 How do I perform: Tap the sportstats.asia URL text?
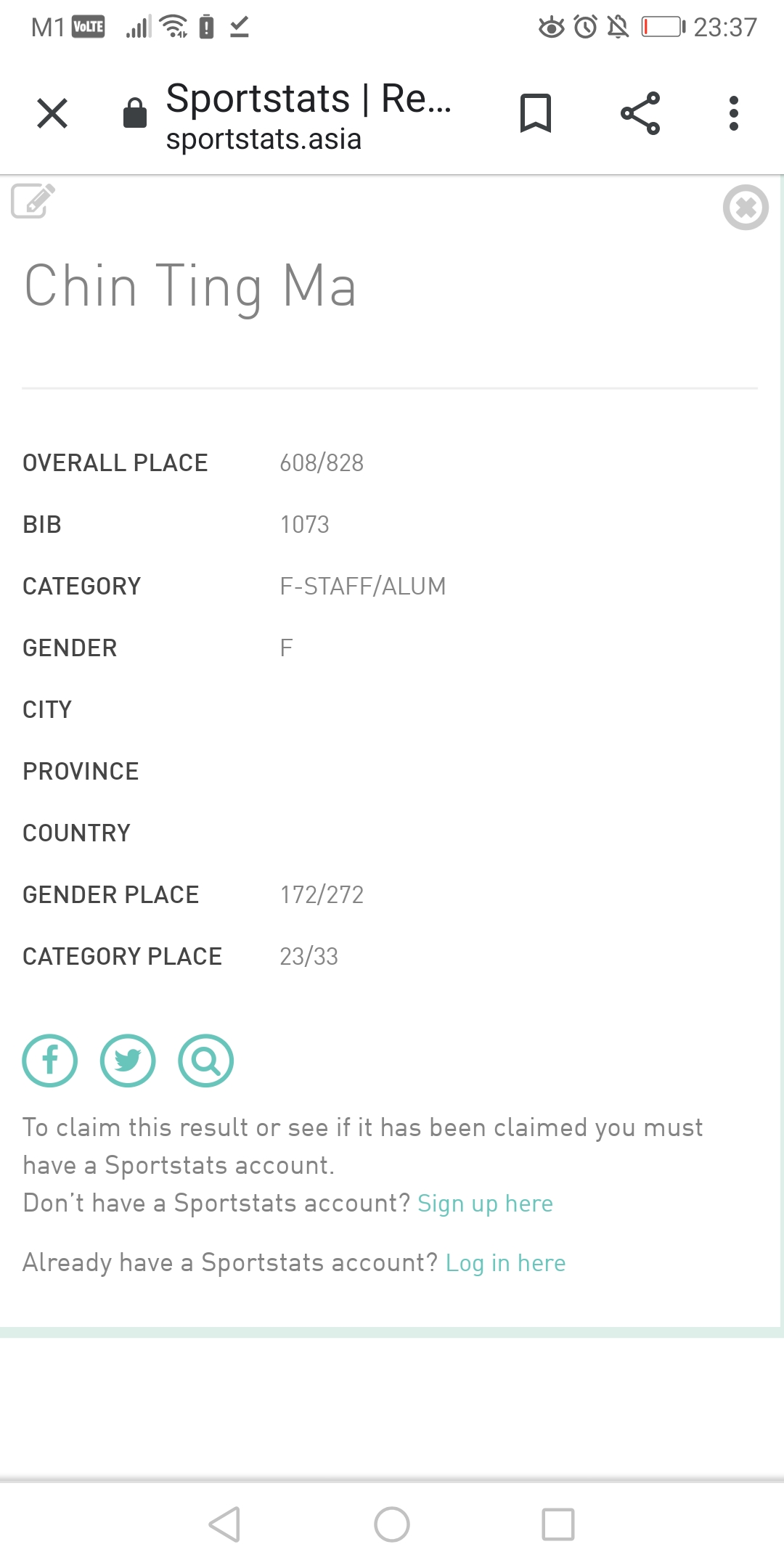click(x=264, y=139)
